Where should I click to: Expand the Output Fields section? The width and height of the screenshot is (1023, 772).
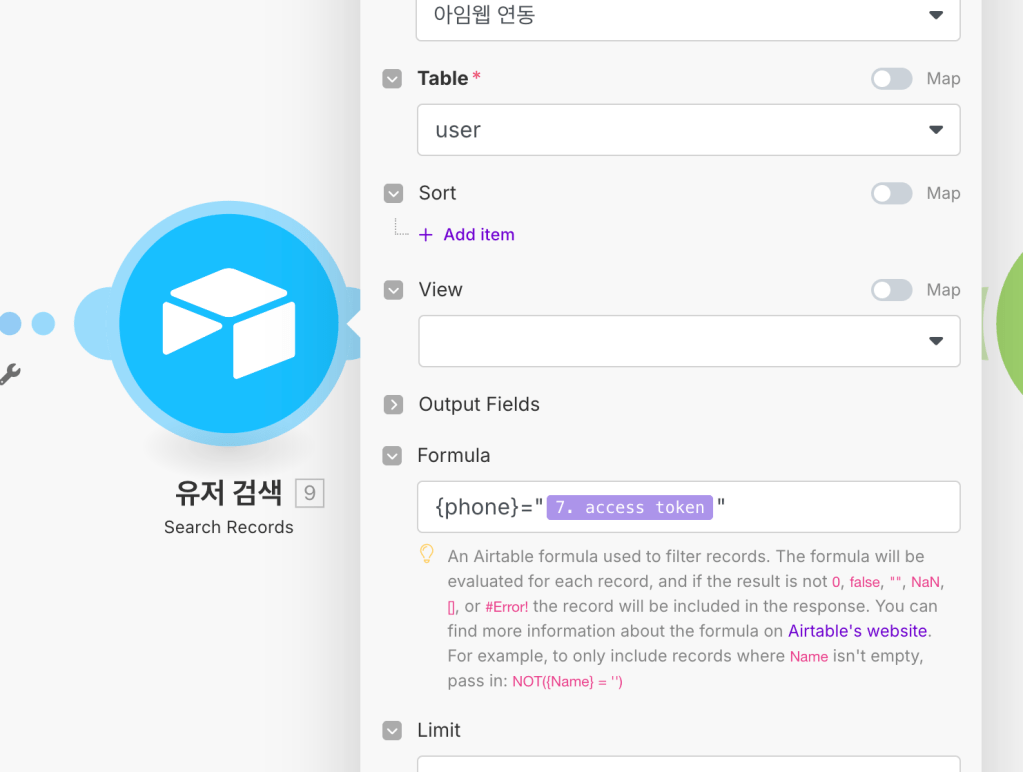(x=391, y=404)
